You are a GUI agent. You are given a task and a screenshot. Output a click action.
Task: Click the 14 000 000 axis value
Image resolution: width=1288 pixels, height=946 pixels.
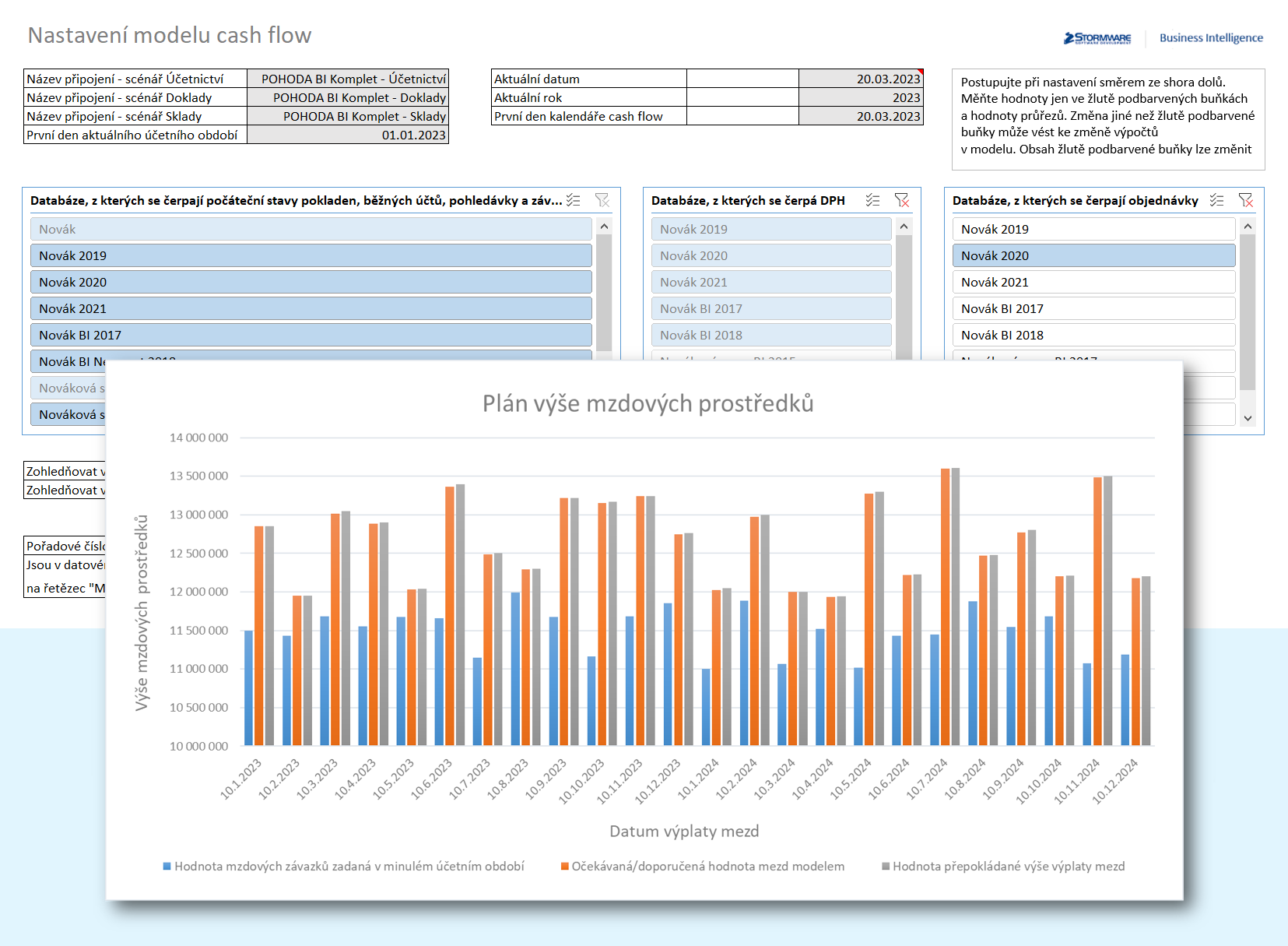pyautogui.click(x=198, y=438)
